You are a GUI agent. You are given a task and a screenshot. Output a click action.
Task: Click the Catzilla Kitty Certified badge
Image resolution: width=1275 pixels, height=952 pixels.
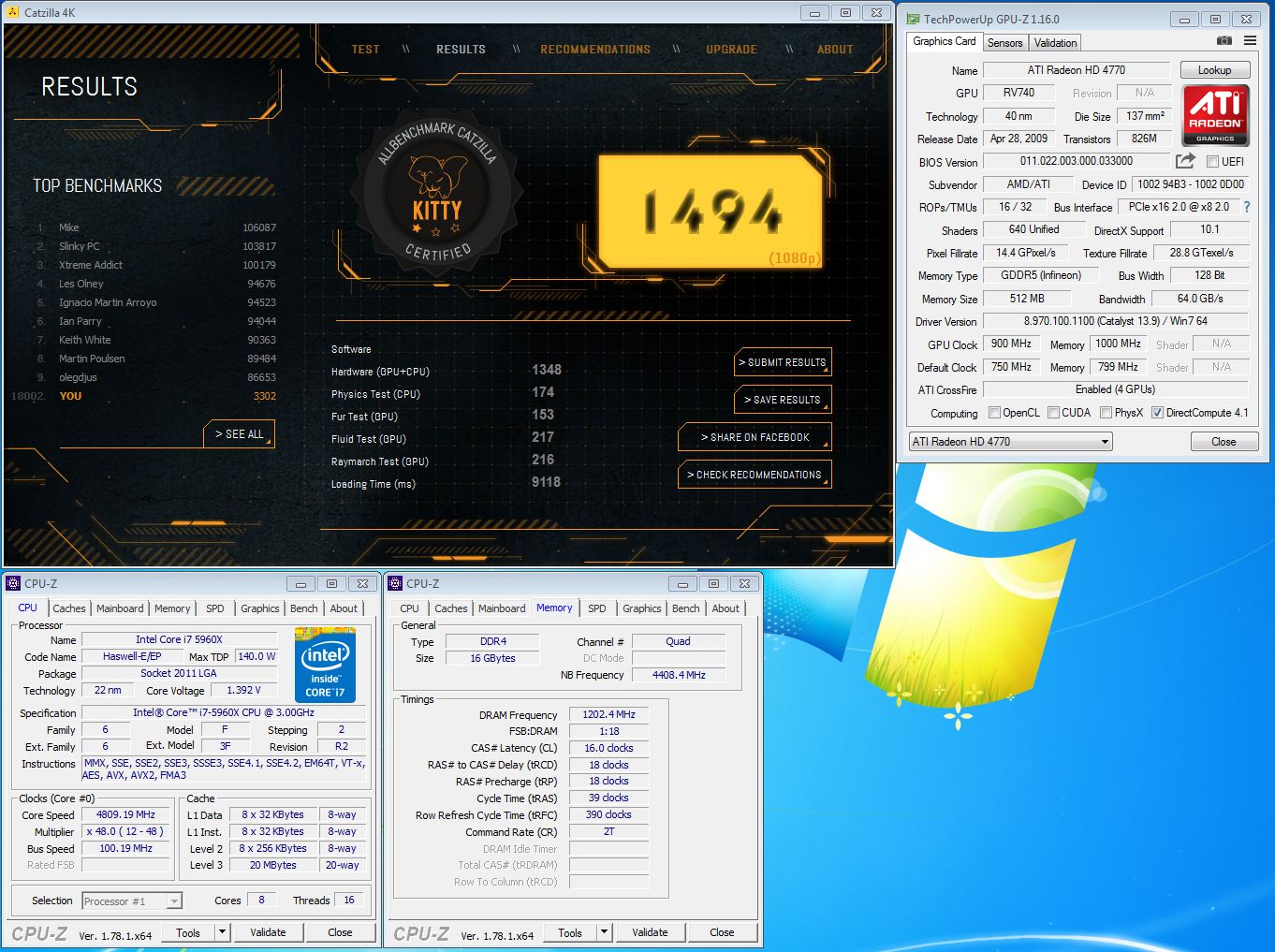click(x=437, y=190)
